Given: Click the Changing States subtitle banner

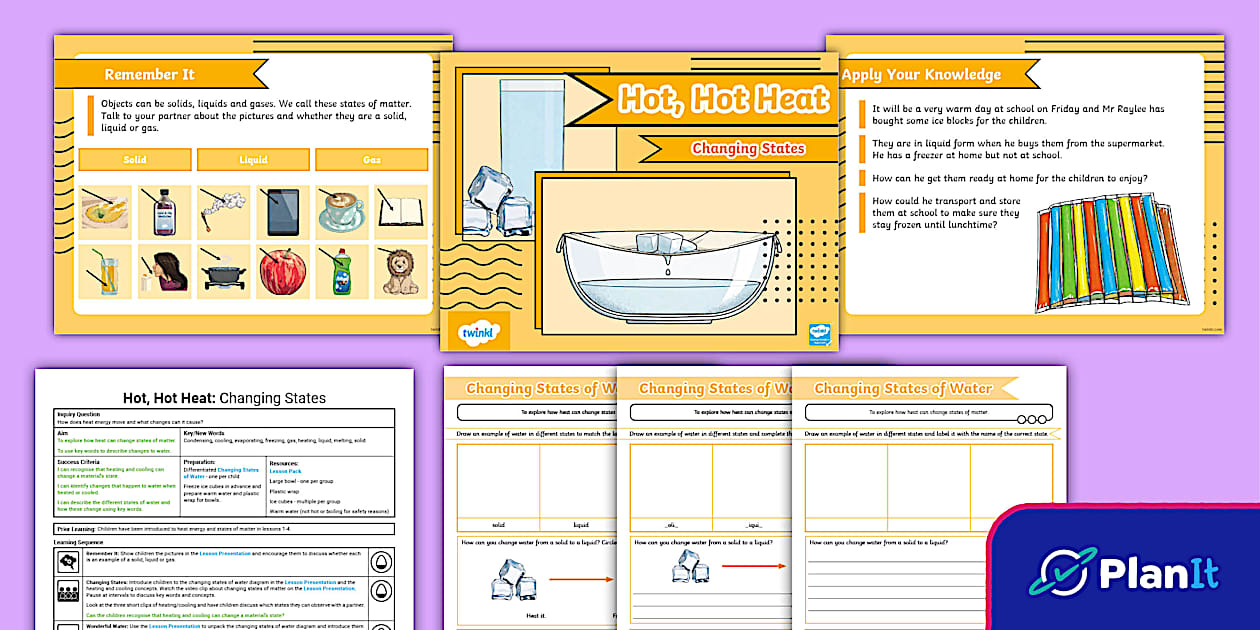Looking at the screenshot, I should pyautogui.click(x=748, y=148).
